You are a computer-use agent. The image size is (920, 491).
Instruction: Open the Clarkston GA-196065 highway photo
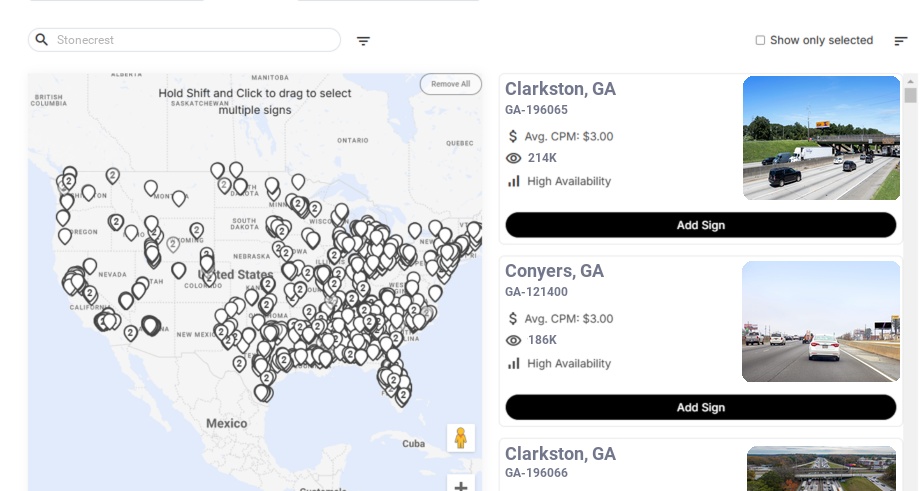coord(821,138)
